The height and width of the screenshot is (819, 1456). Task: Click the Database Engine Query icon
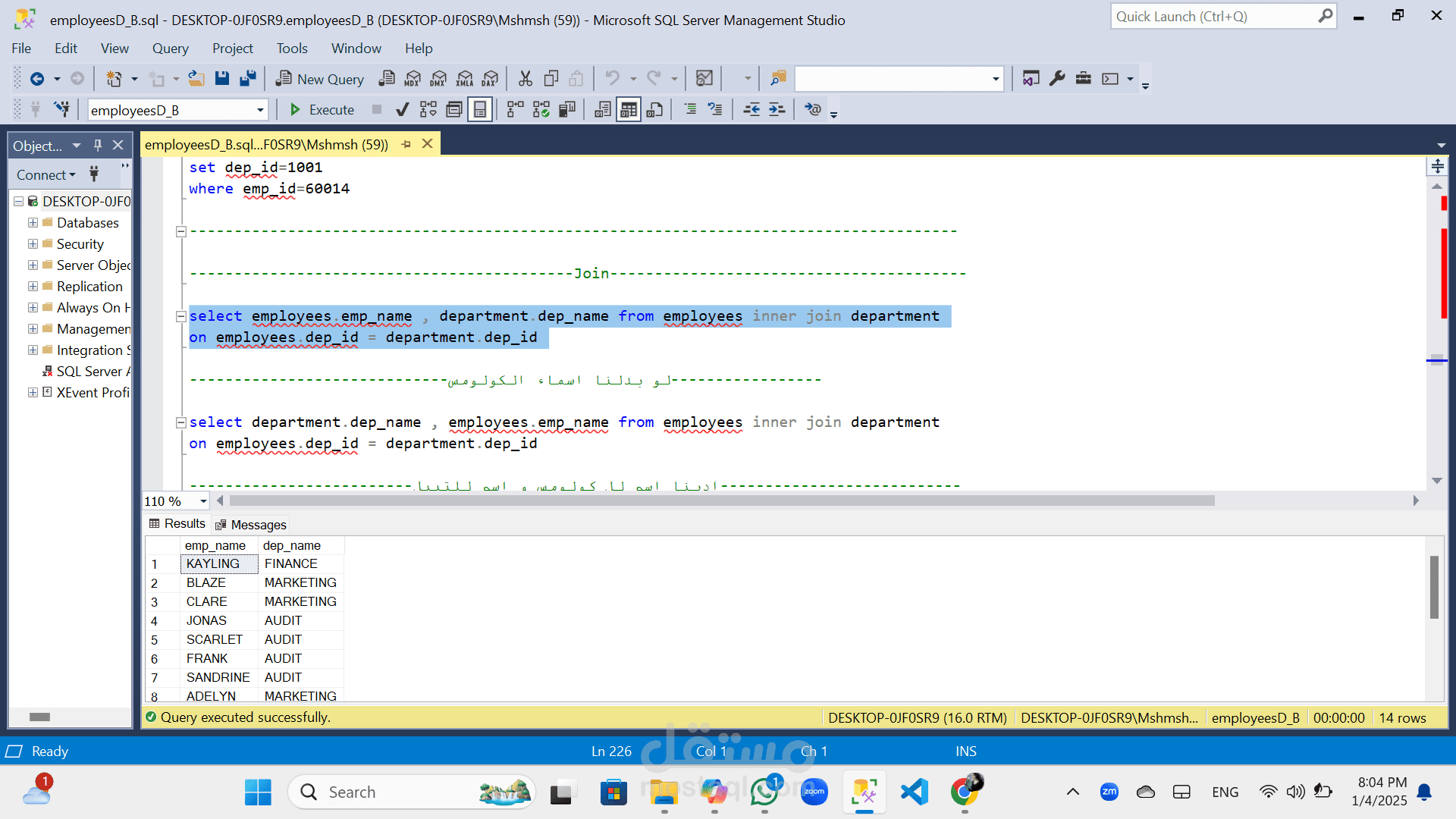387,78
